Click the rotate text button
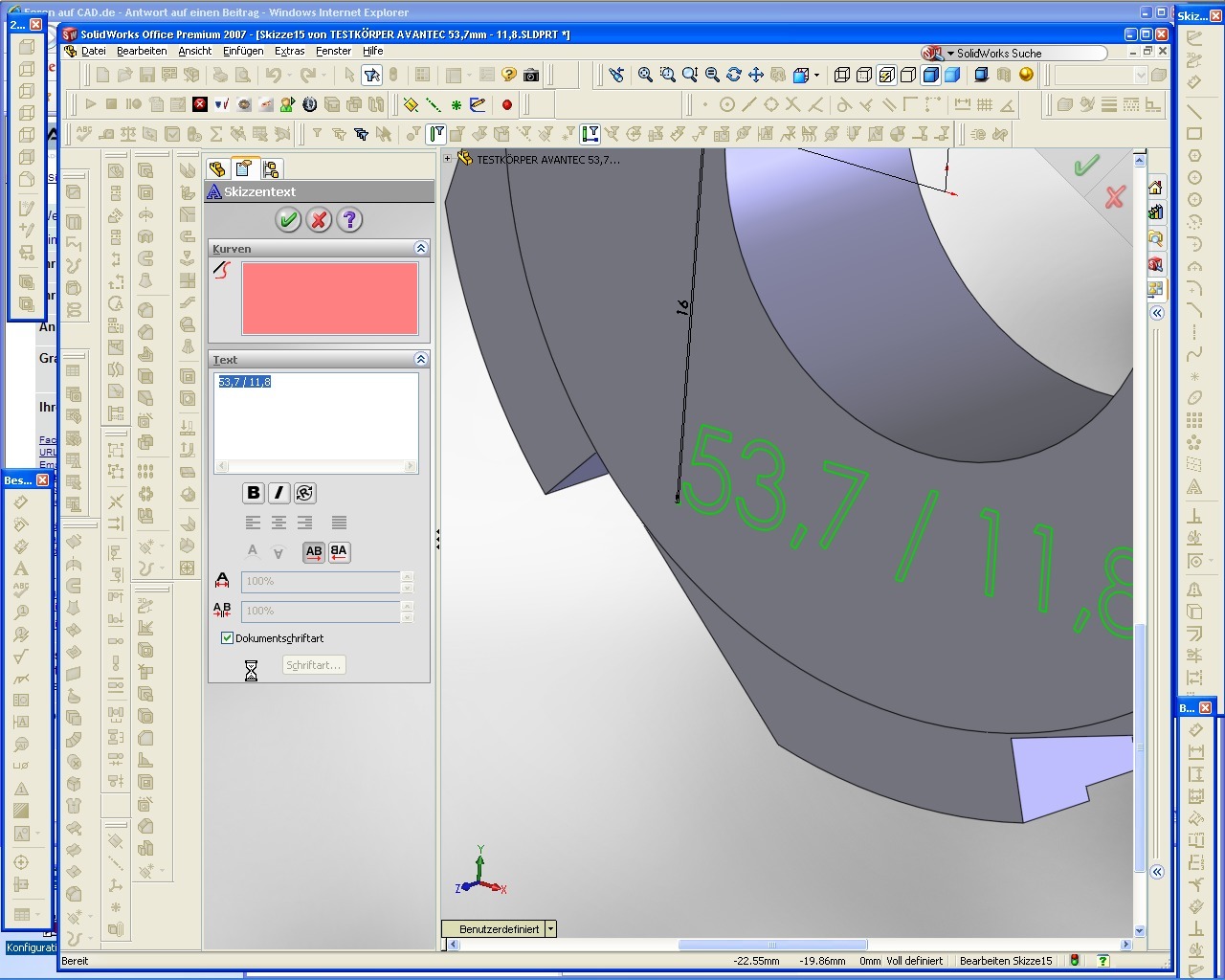Viewport: 1225px width, 980px height. coord(304,493)
